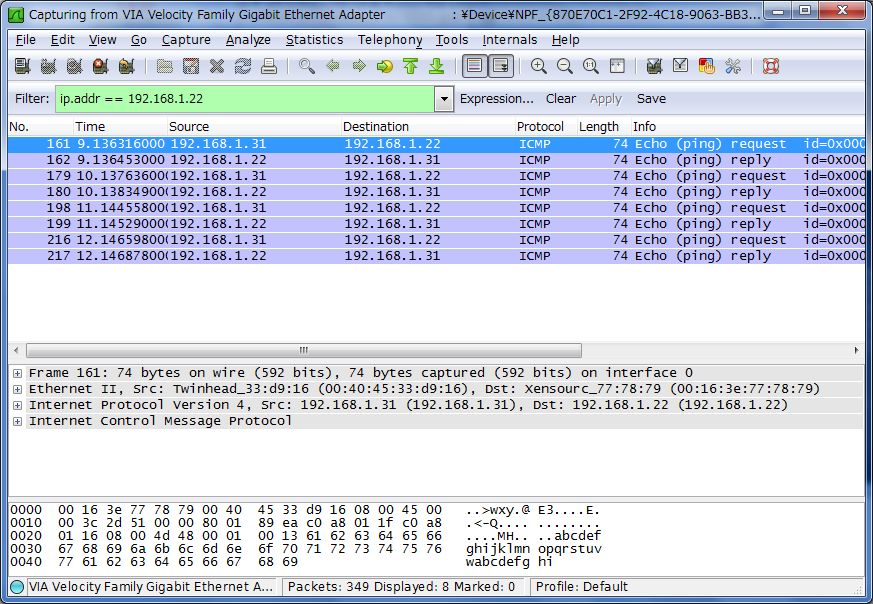Screen dimensions: 873x604
Task: Sort by the Source column header
Action: (254, 127)
